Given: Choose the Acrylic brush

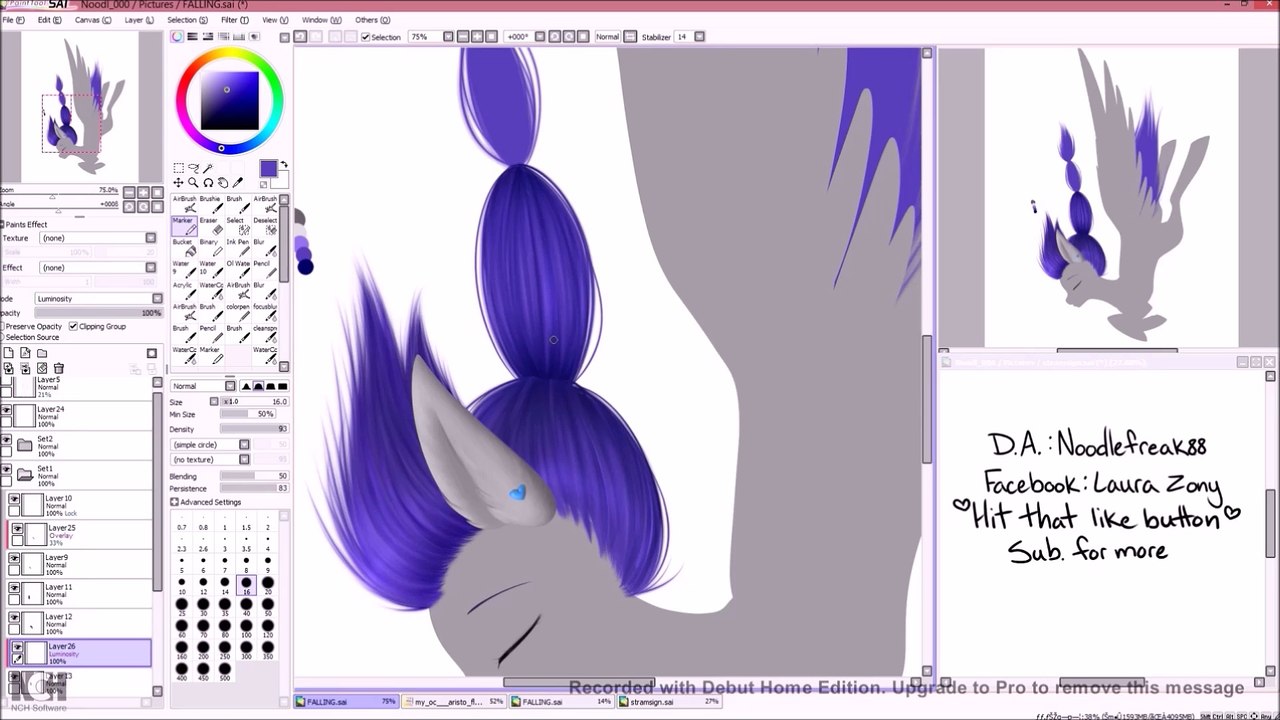Looking at the screenshot, I should coord(183,291).
